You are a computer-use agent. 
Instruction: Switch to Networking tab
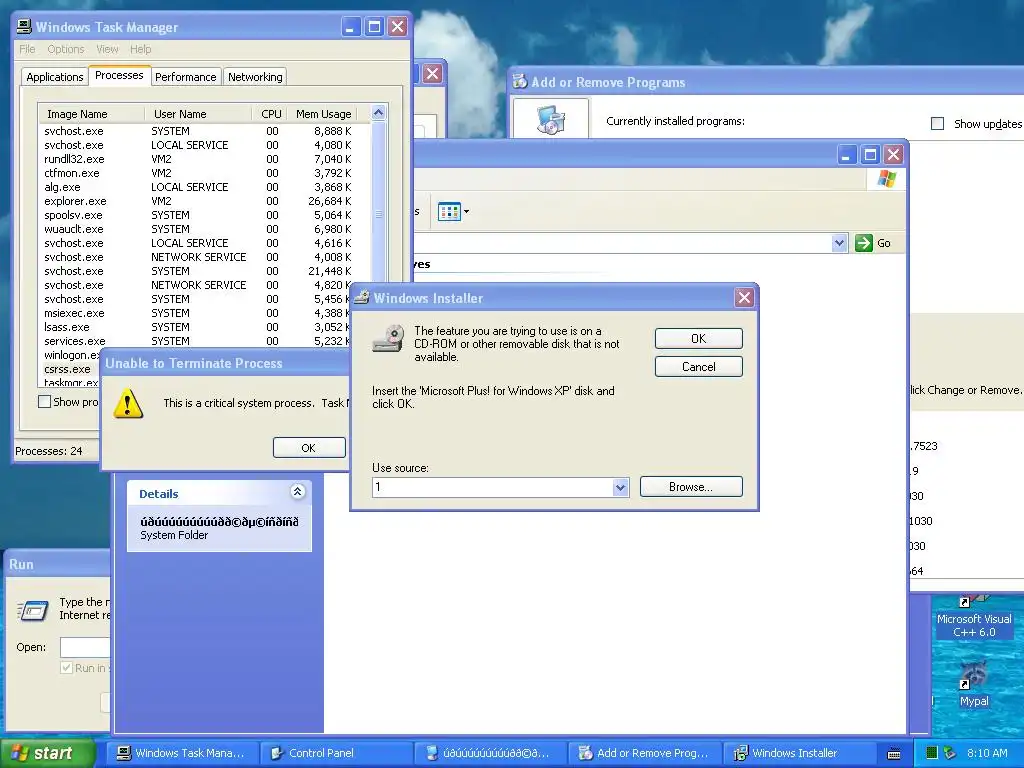pos(255,77)
